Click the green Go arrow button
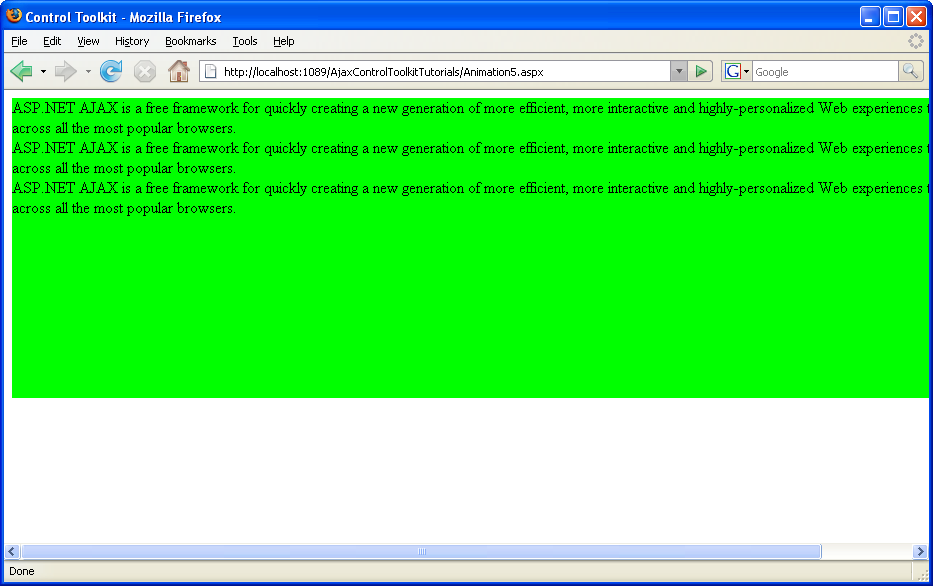The image size is (933, 586). tap(700, 71)
